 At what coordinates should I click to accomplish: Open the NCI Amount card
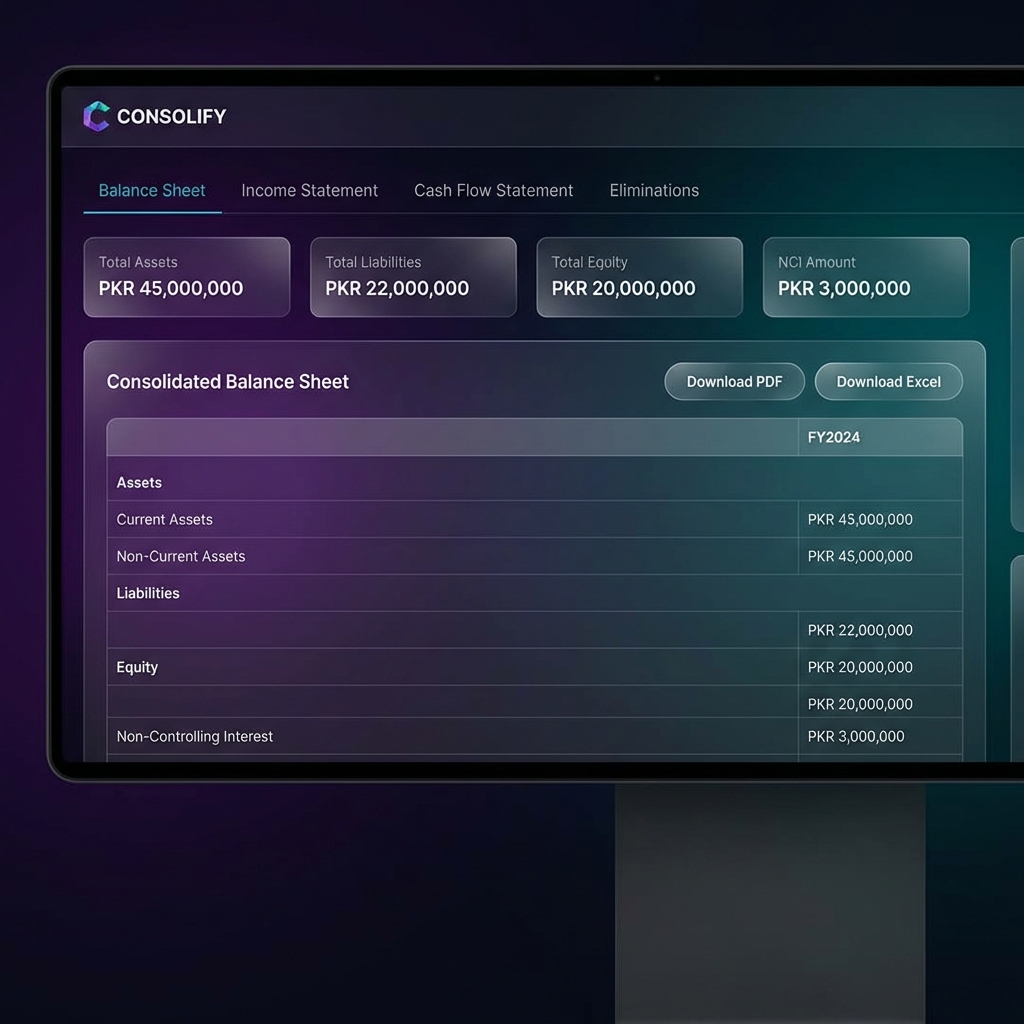[865, 277]
